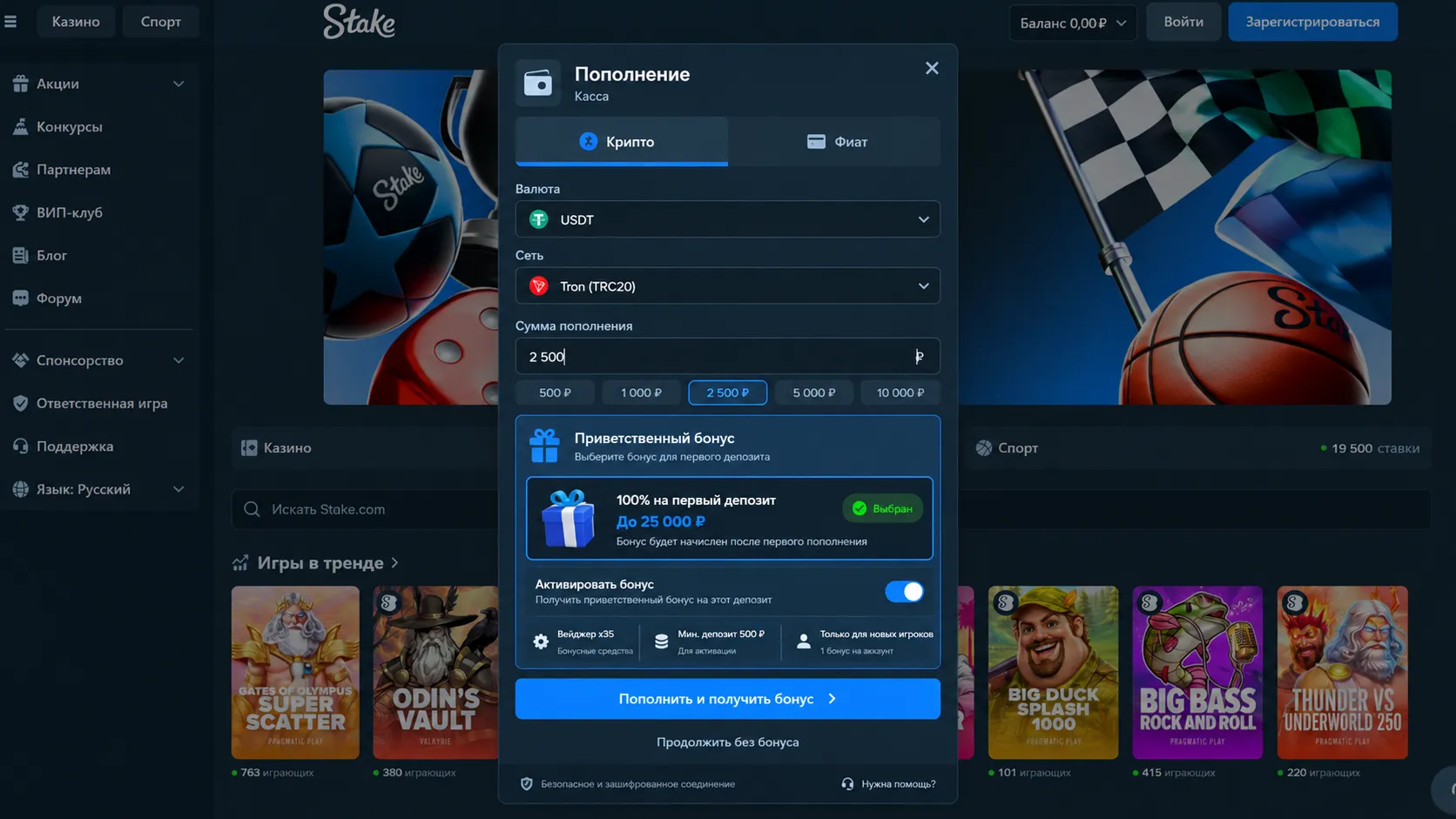
Task: Expand the Акции sidebar section
Action: point(179,84)
